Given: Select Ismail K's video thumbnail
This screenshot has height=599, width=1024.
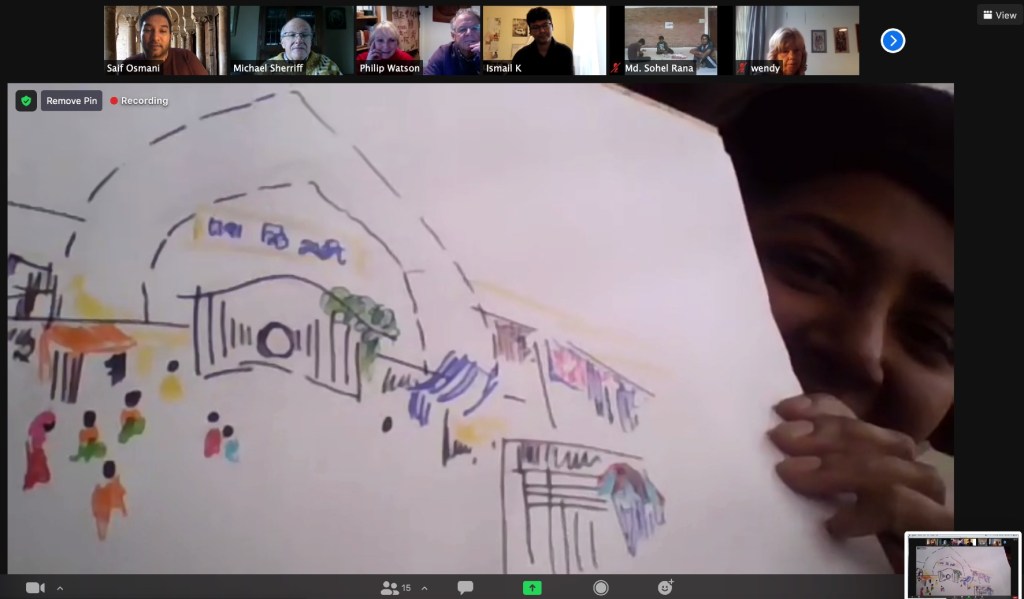Looking at the screenshot, I should 543,40.
